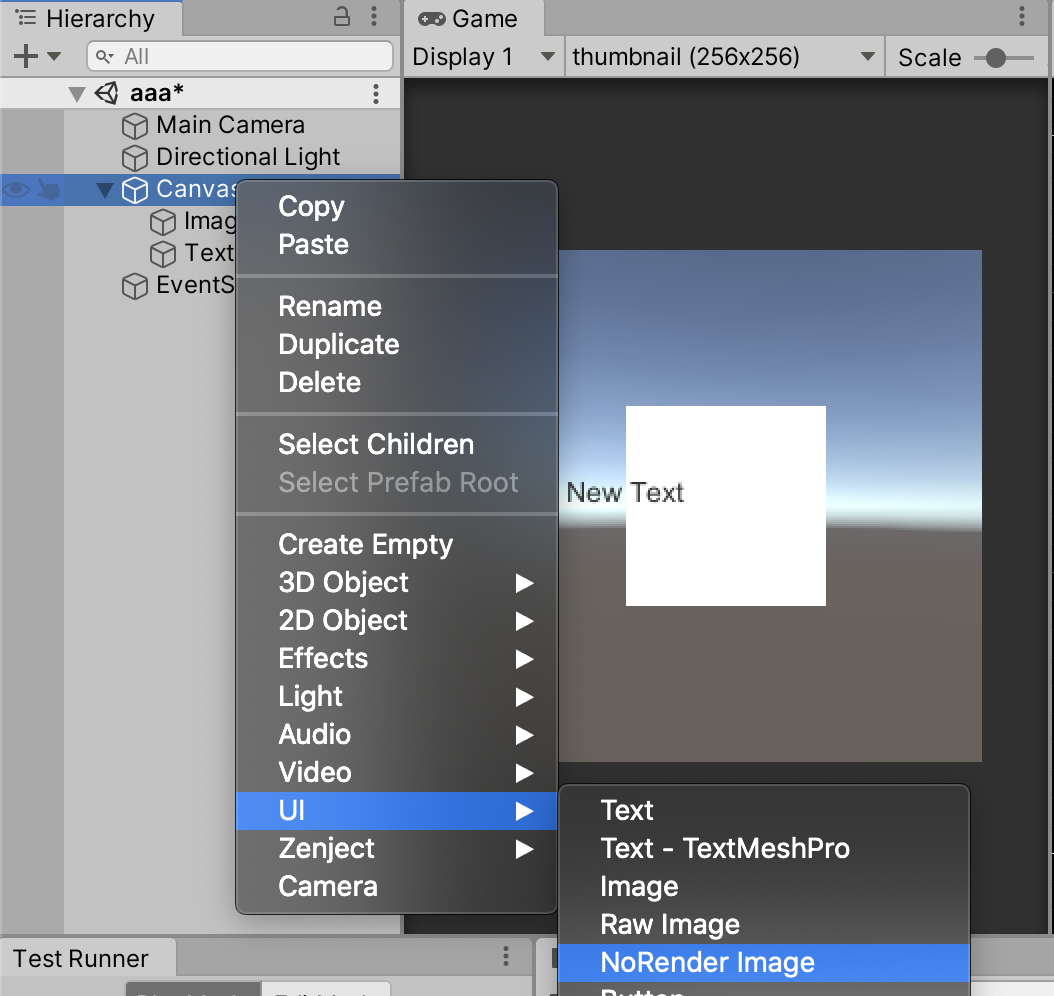
Task: Switch to the Test Runner tab
Action: click(88, 958)
